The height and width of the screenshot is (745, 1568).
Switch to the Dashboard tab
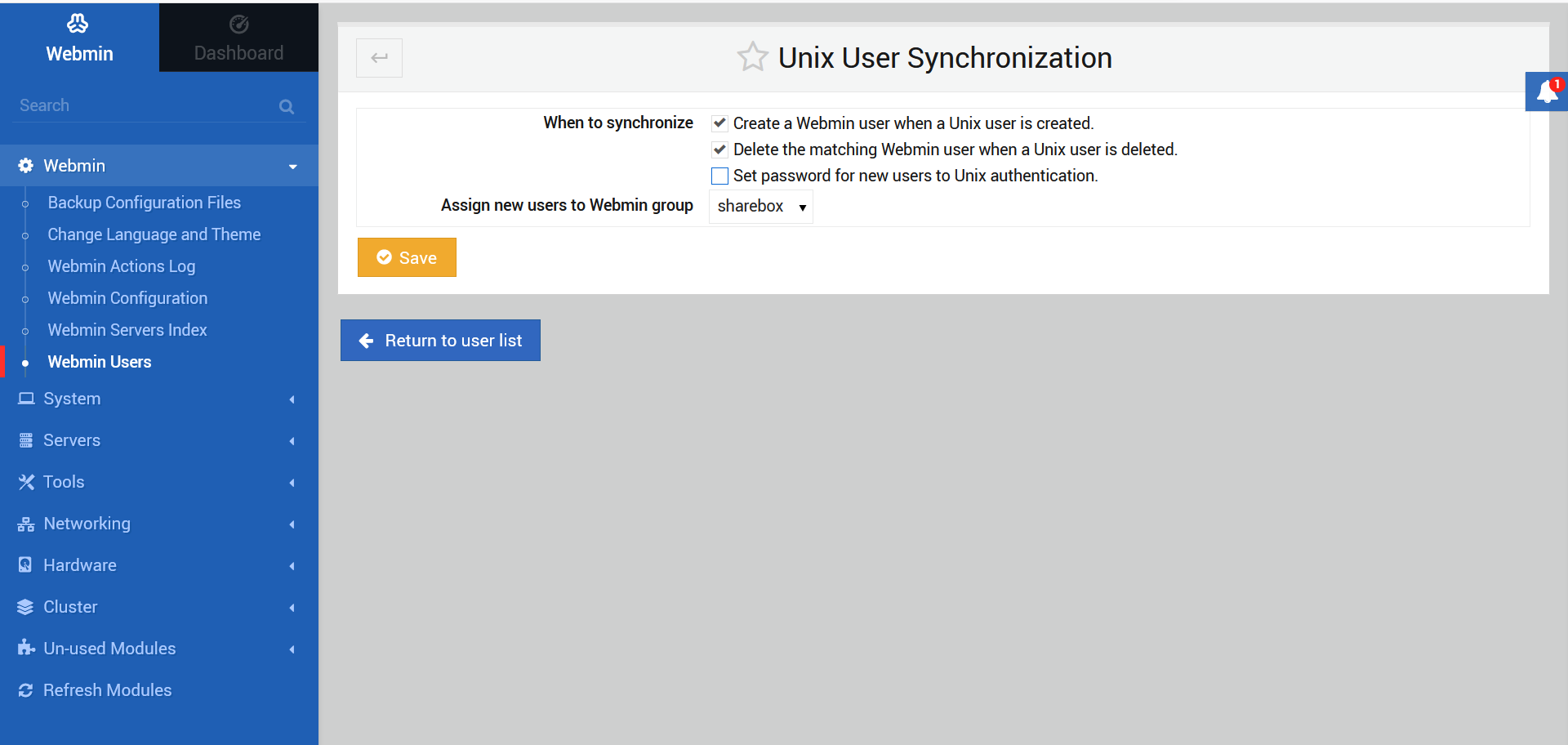coord(238,37)
